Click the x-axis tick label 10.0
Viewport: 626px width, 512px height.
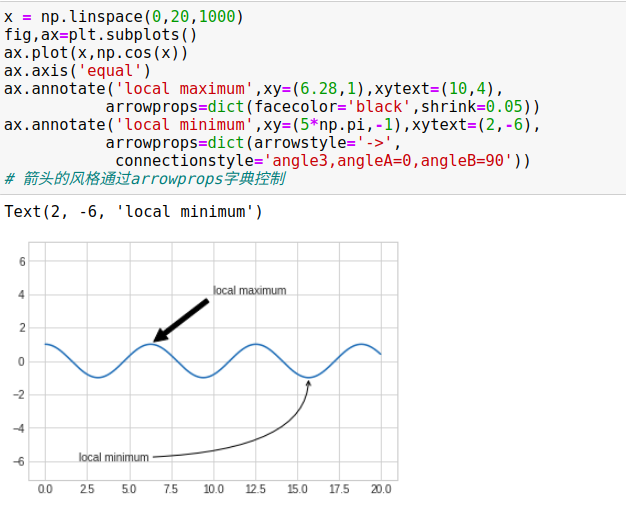[214, 489]
